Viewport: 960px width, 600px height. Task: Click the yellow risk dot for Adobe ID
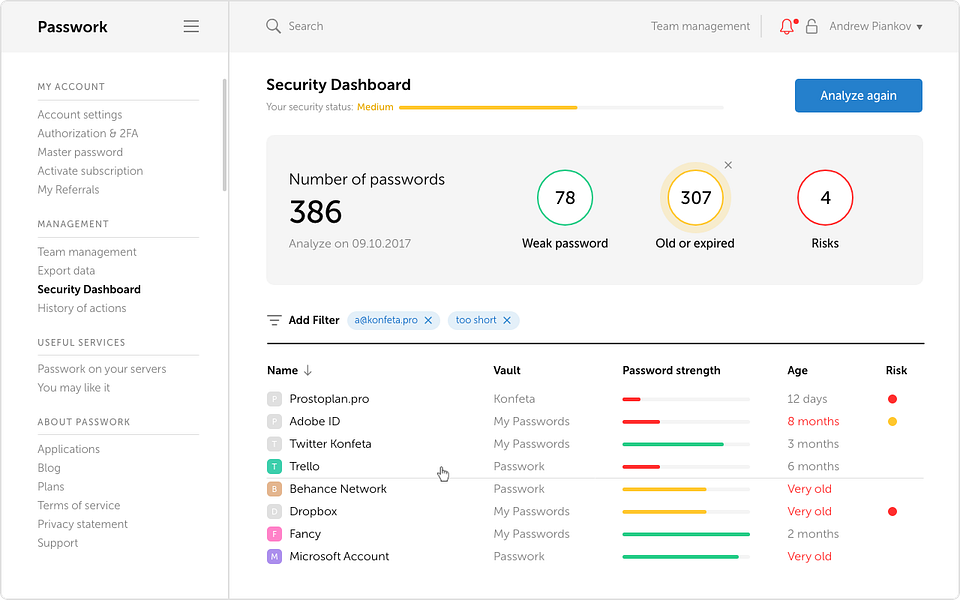click(x=893, y=421)
